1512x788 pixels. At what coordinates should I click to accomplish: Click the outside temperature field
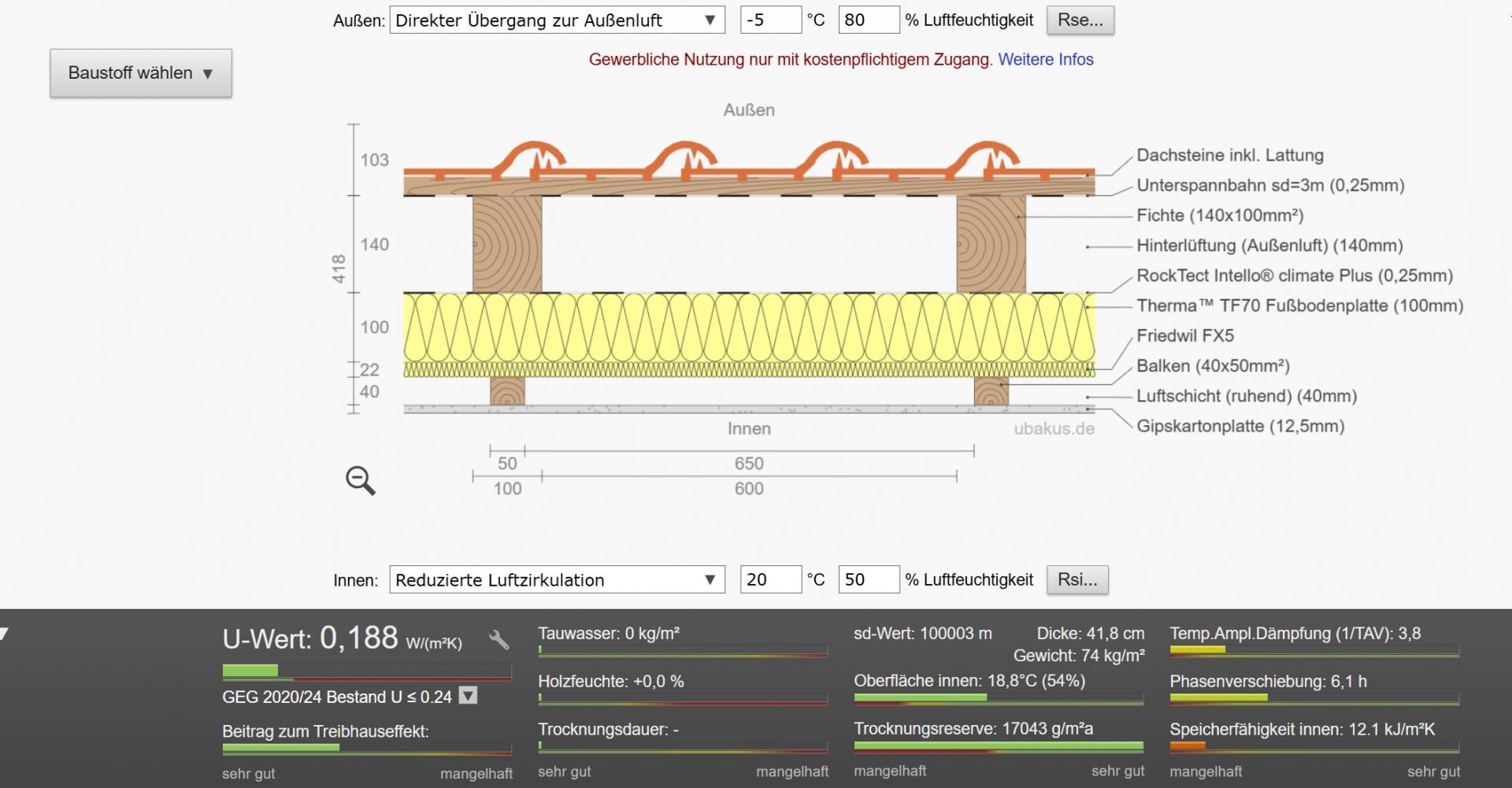click(769, 20)
